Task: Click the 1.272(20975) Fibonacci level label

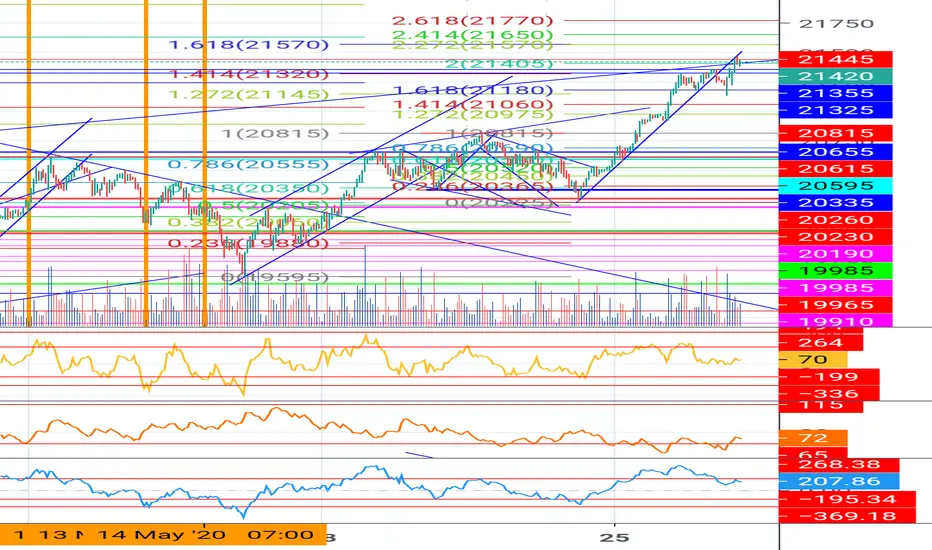Action: [x=473, y=114]
